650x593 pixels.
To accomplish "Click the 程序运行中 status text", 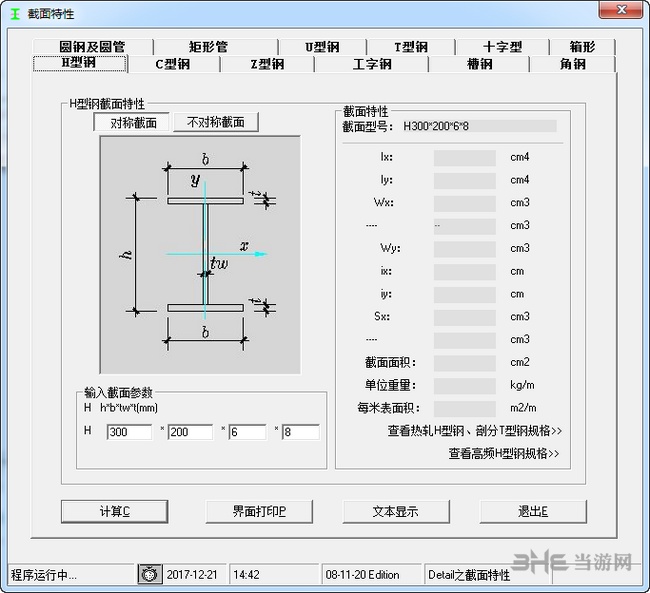I will (44, 575).
